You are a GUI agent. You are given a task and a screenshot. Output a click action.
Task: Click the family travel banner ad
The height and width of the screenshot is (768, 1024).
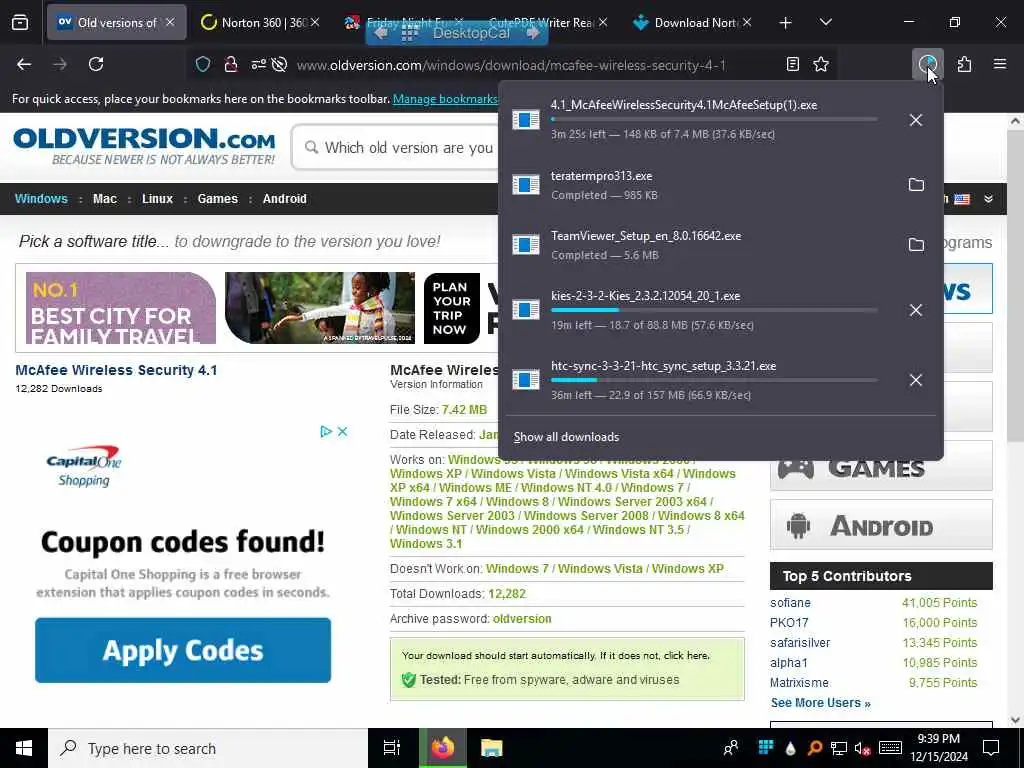[x=255, y=308]
